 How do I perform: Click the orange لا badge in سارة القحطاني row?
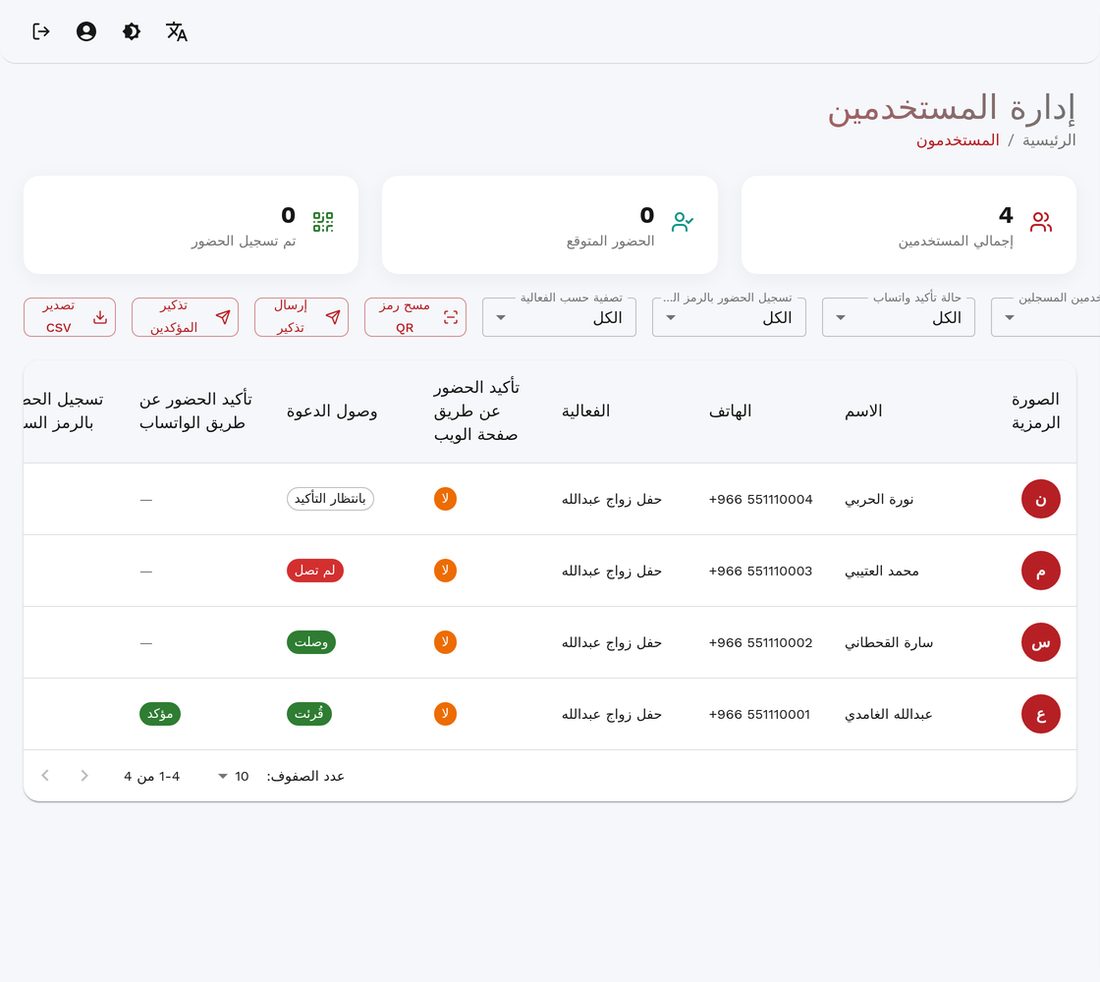coord(445,642)
